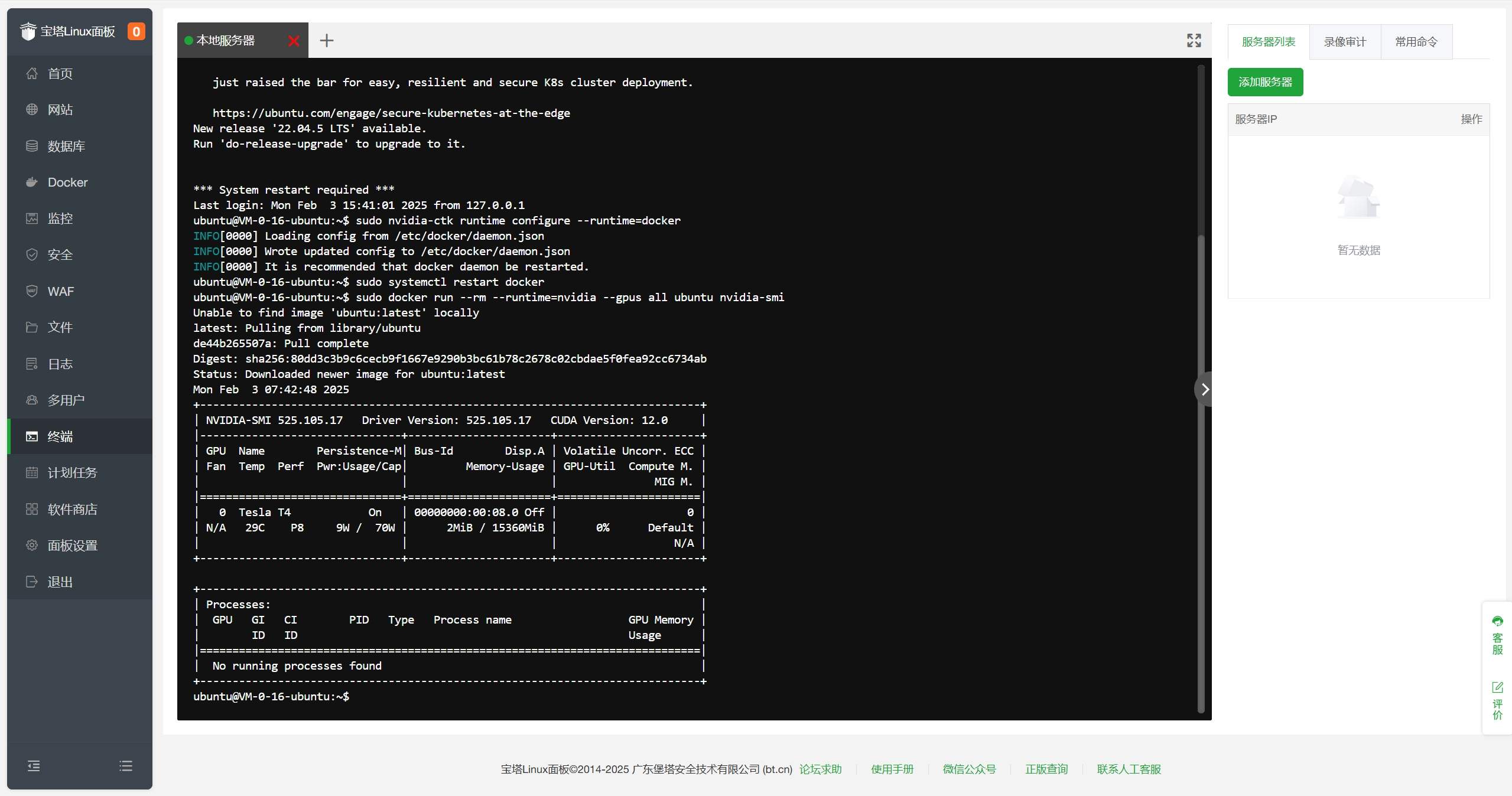Click the 软件商店 grid icon
The height and width of the screenshot is (796, 1512).
tap(32, 509)
